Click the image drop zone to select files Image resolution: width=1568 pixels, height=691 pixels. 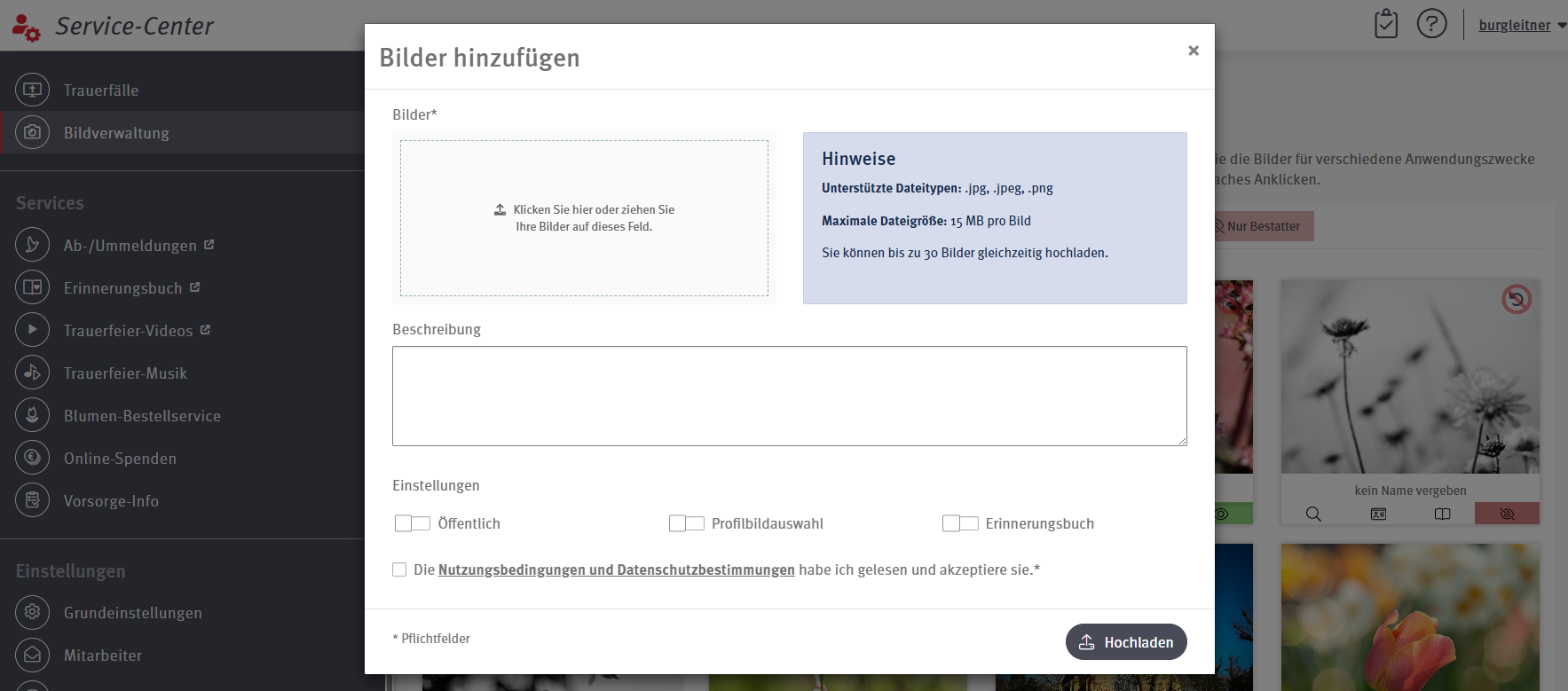coord(584,218)
